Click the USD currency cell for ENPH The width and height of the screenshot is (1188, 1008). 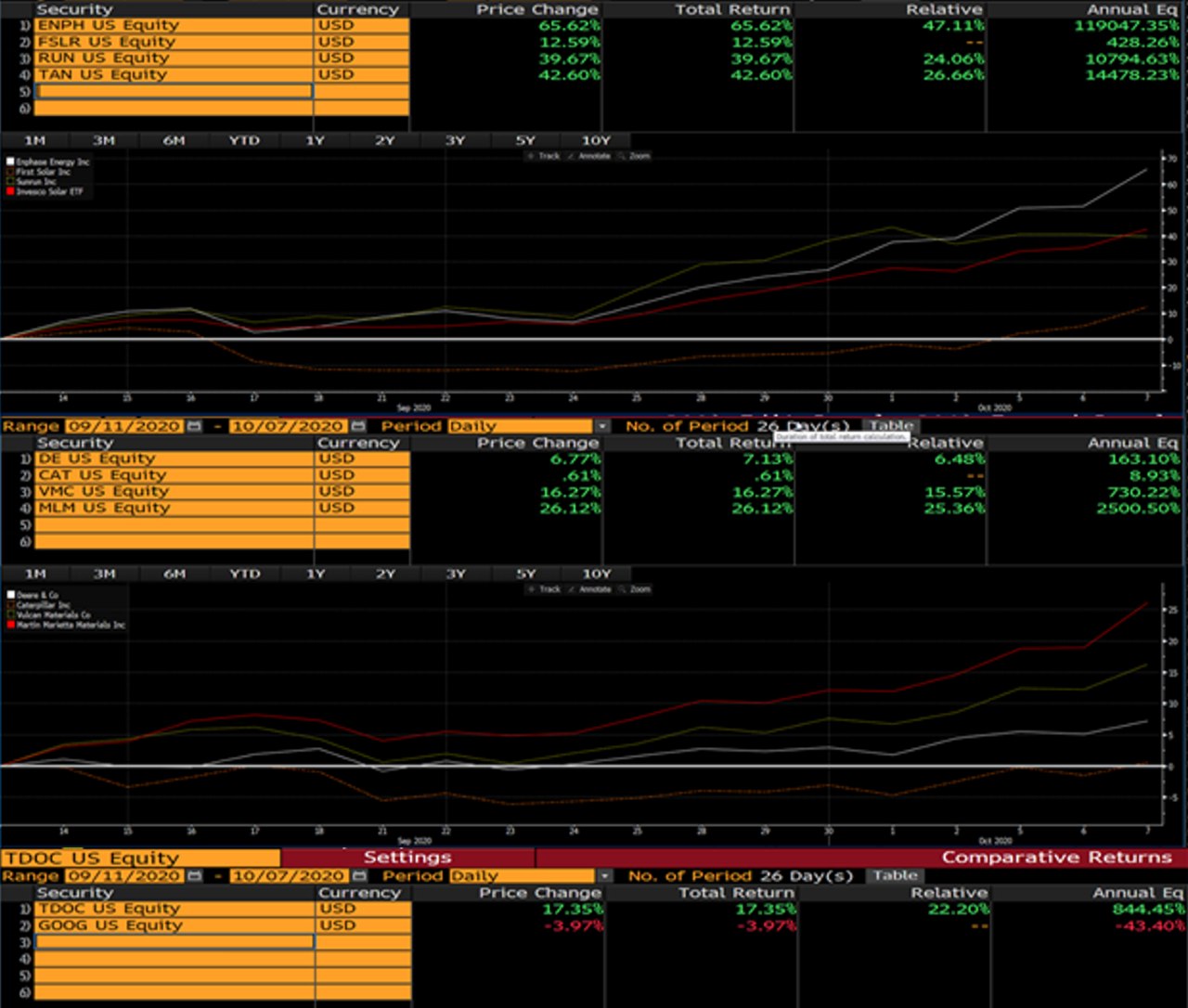click(362, 25)
